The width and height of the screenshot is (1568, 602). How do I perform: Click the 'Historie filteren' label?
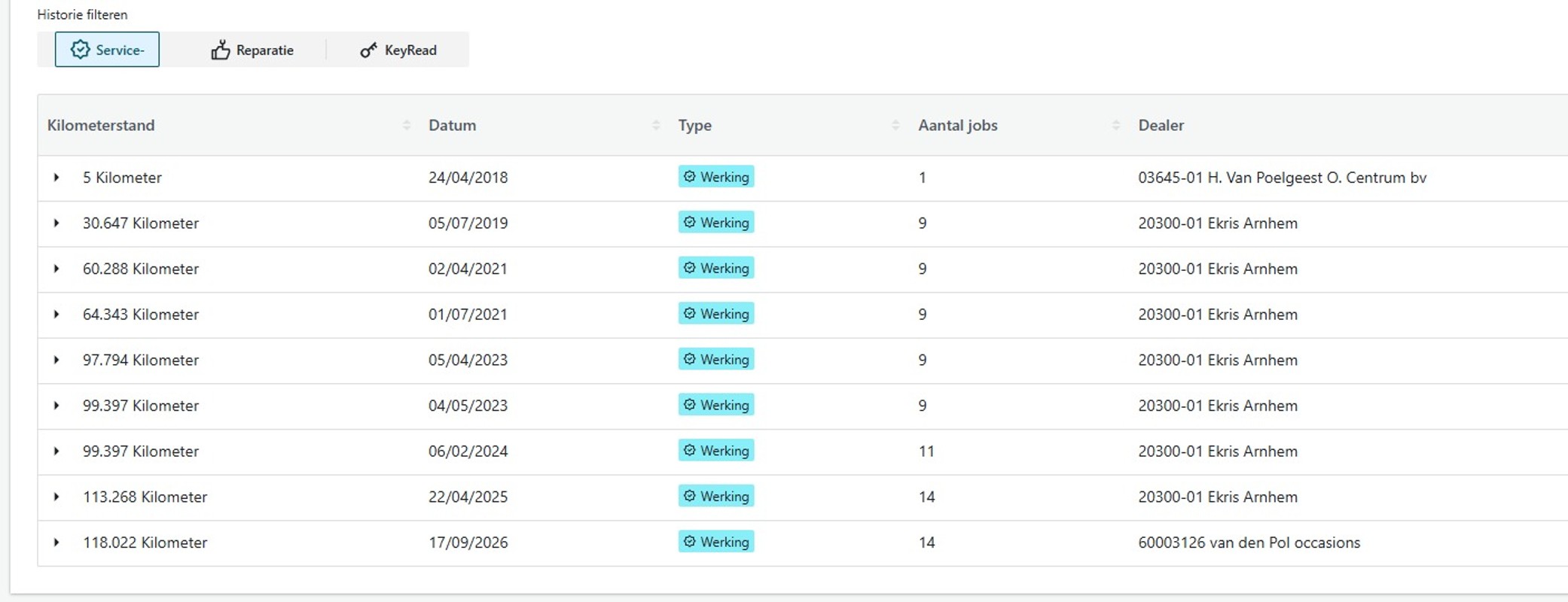pyautogui.click(x=82, y=14)
